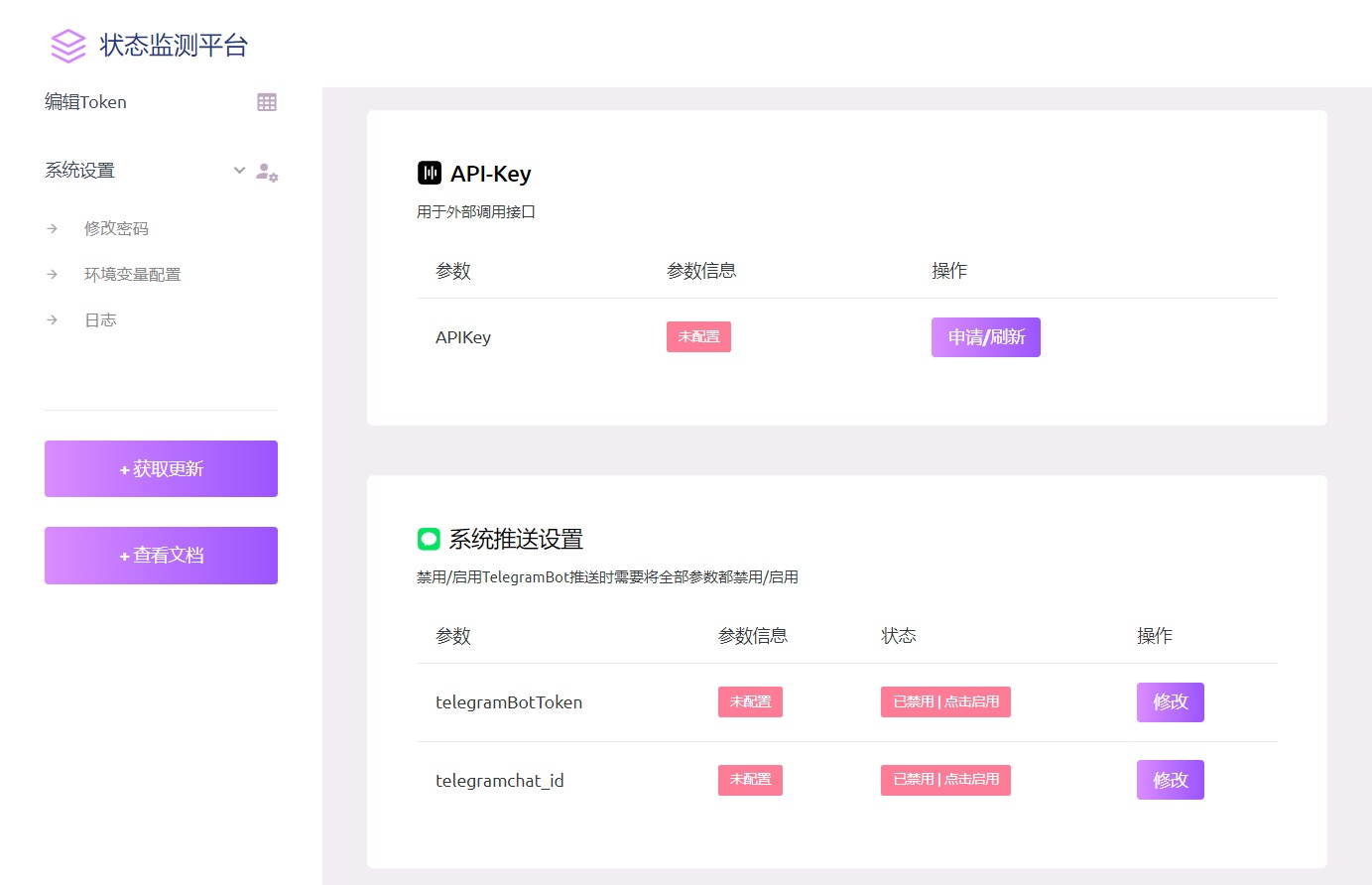This screenshot has height=885, width=1372.
Task: Enable push for telegramBotToken via 点击启用 toggle
Action: (x=945, y=701)
